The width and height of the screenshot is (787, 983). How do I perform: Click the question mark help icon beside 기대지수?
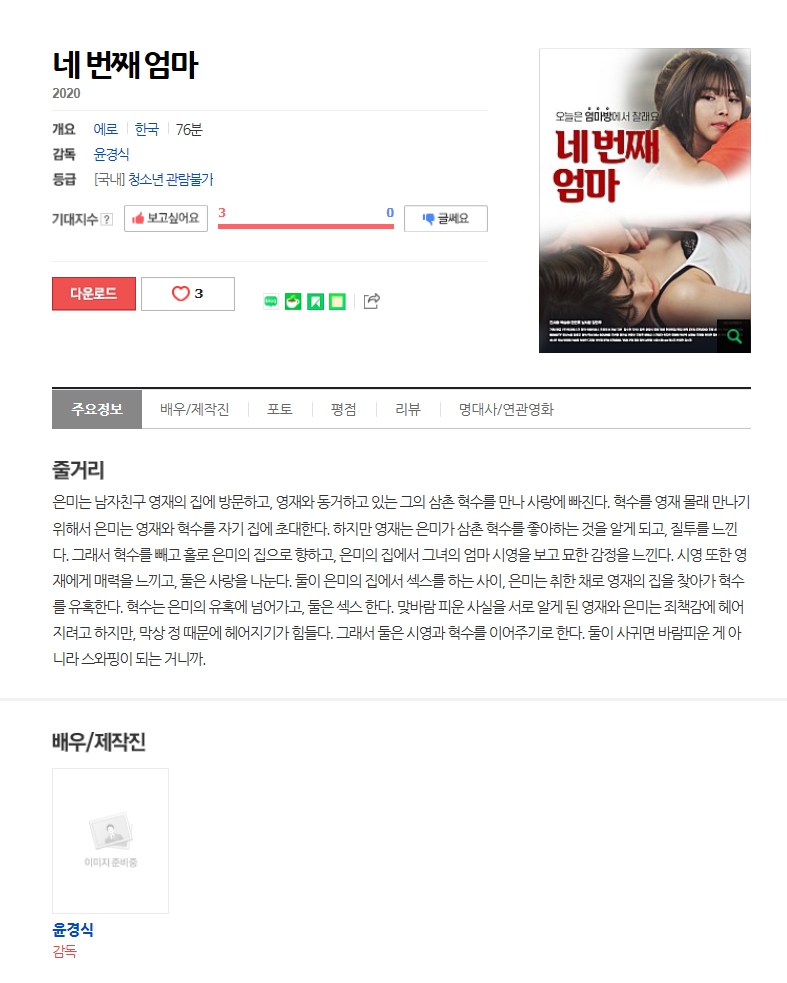(x=107, y=219)
